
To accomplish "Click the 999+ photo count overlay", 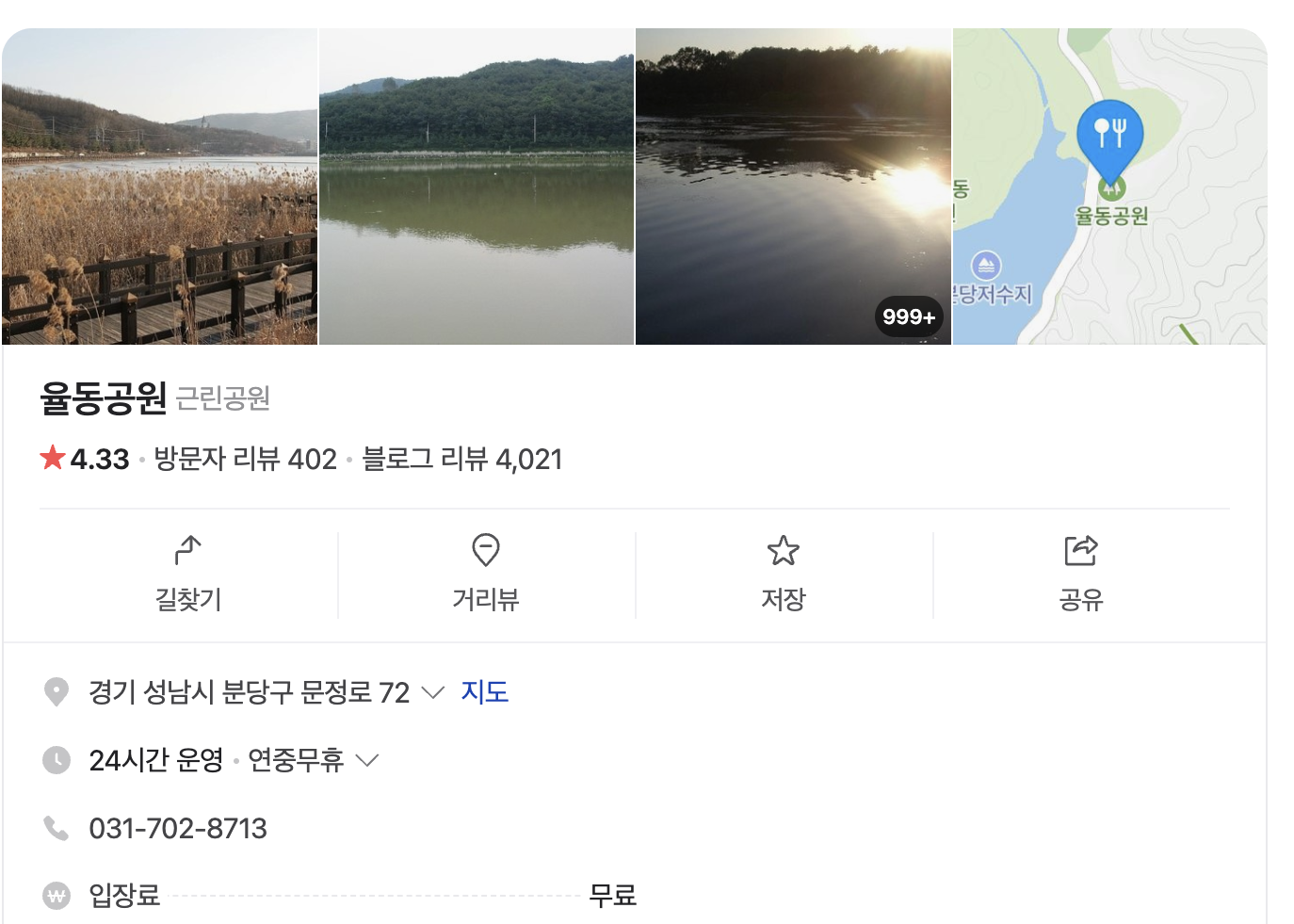I will click(907, 317).
